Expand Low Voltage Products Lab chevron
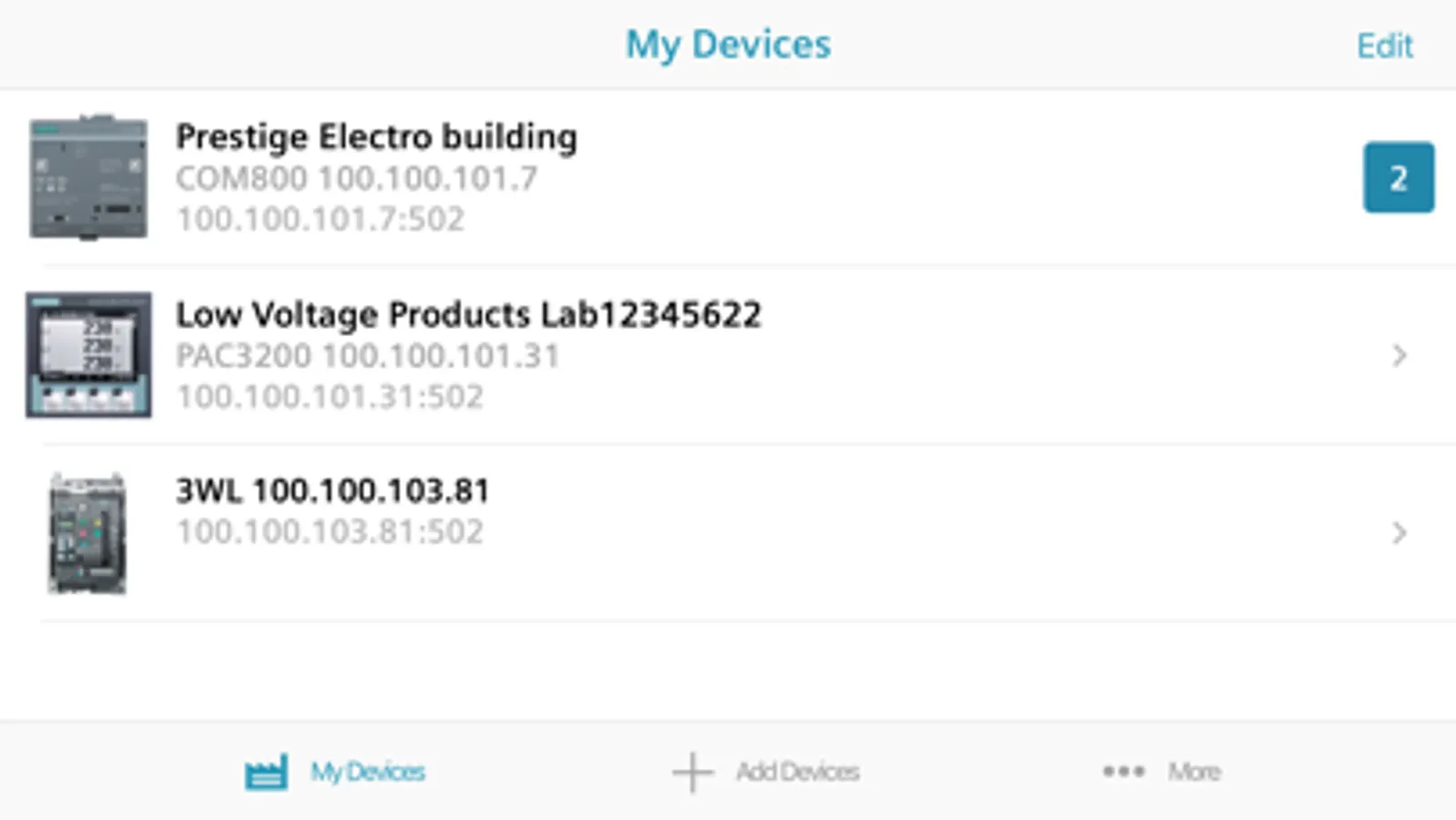Image resolution: width=1456 pixels, height=820 pixels. (1400, 355)
